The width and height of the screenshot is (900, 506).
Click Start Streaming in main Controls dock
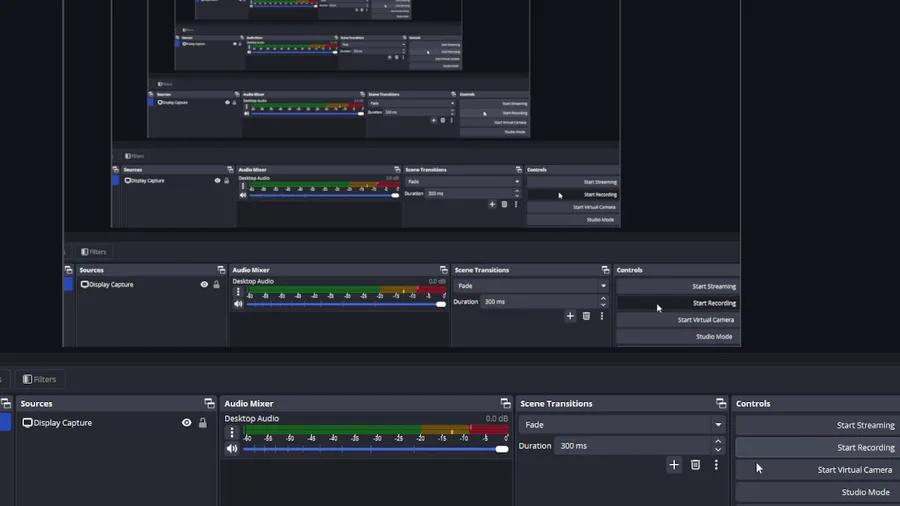(x=817, y=425)
